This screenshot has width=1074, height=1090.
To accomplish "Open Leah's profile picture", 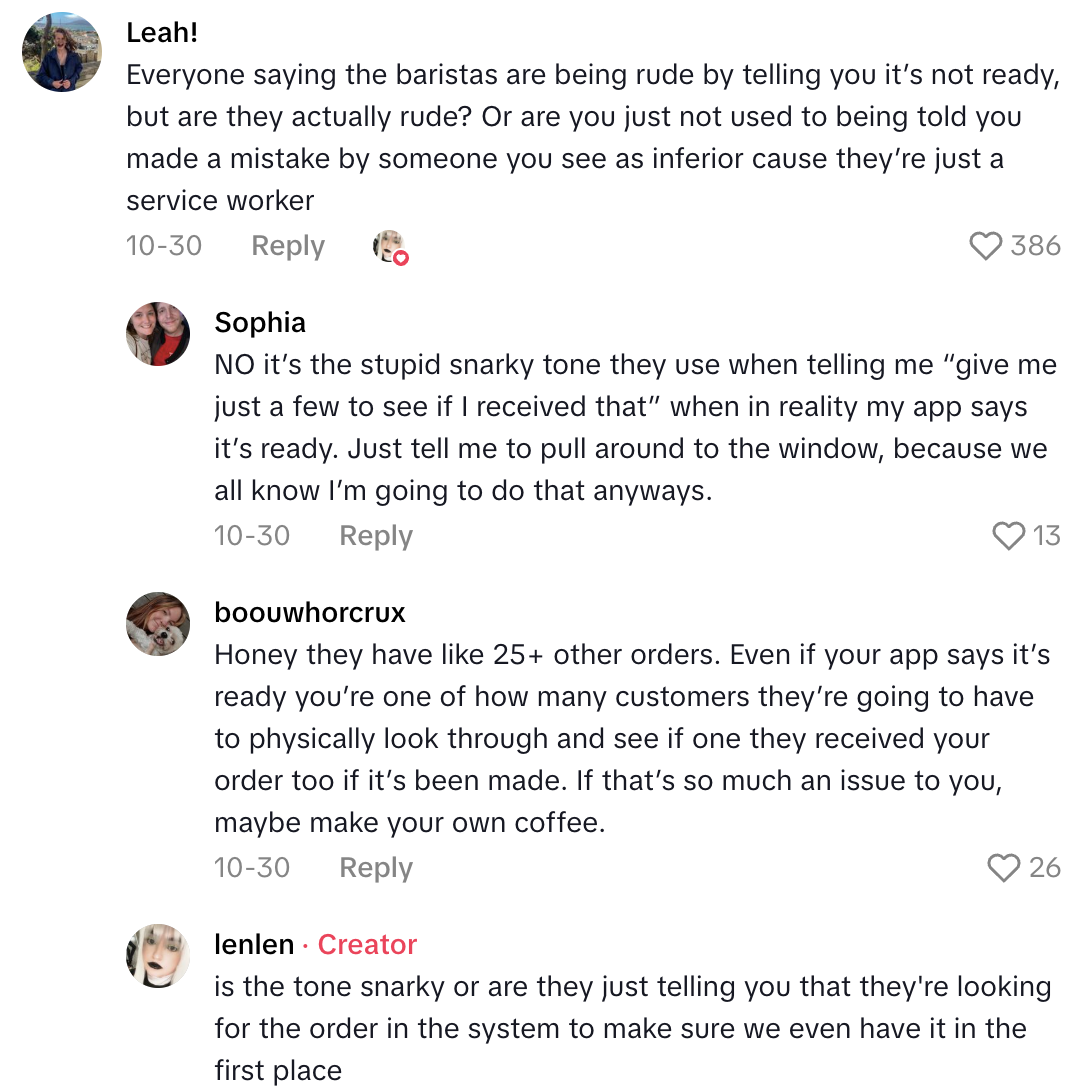I will click(x=61, y=52).
